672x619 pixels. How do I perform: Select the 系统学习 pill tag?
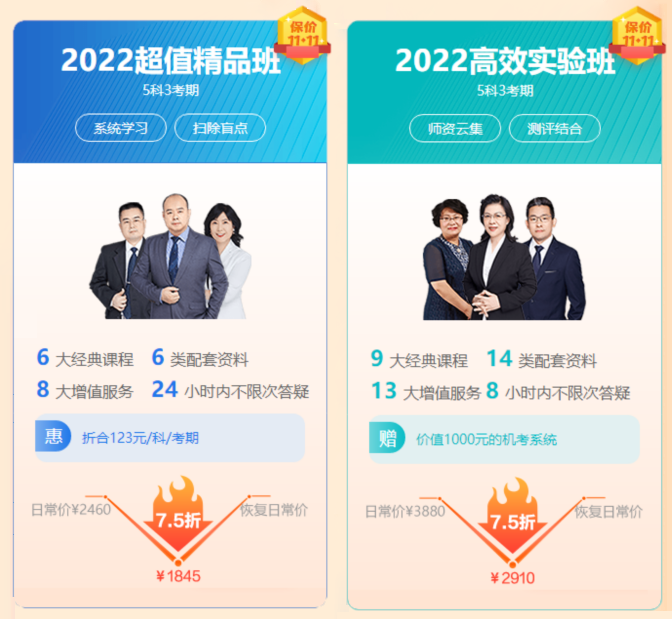121,128
